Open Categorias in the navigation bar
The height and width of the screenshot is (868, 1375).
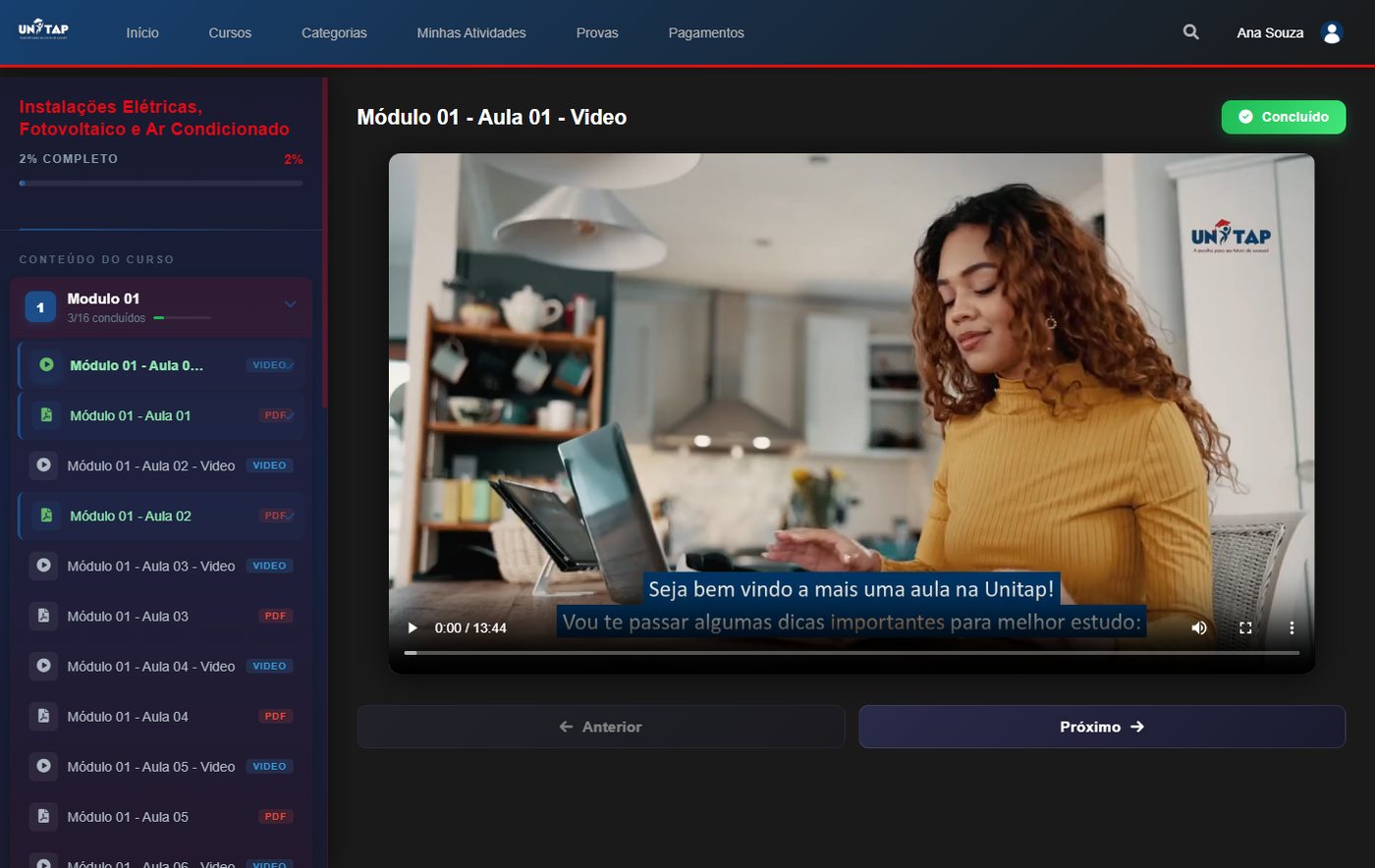click(x=334, y=32)
